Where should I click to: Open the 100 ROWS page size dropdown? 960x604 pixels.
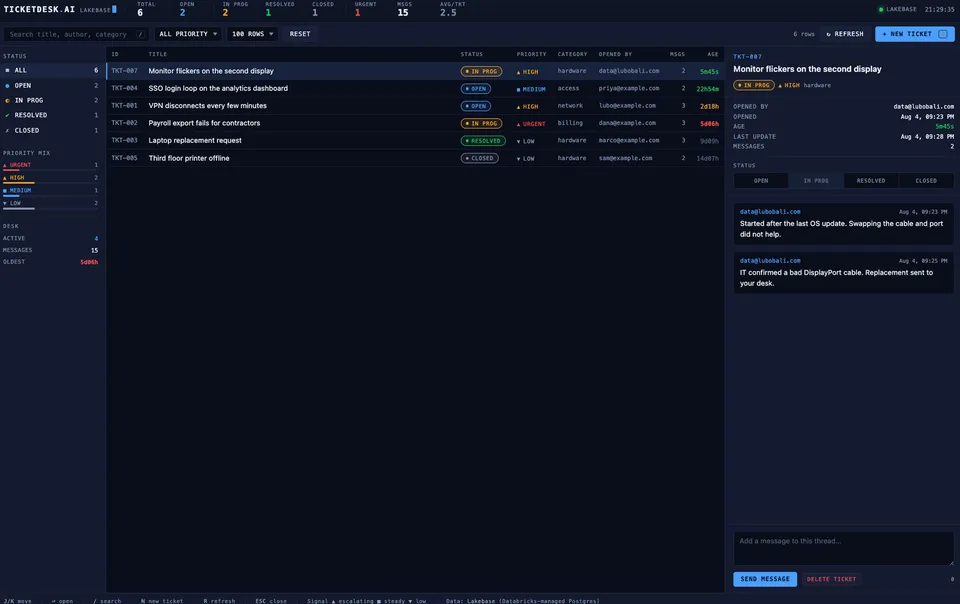252,34
